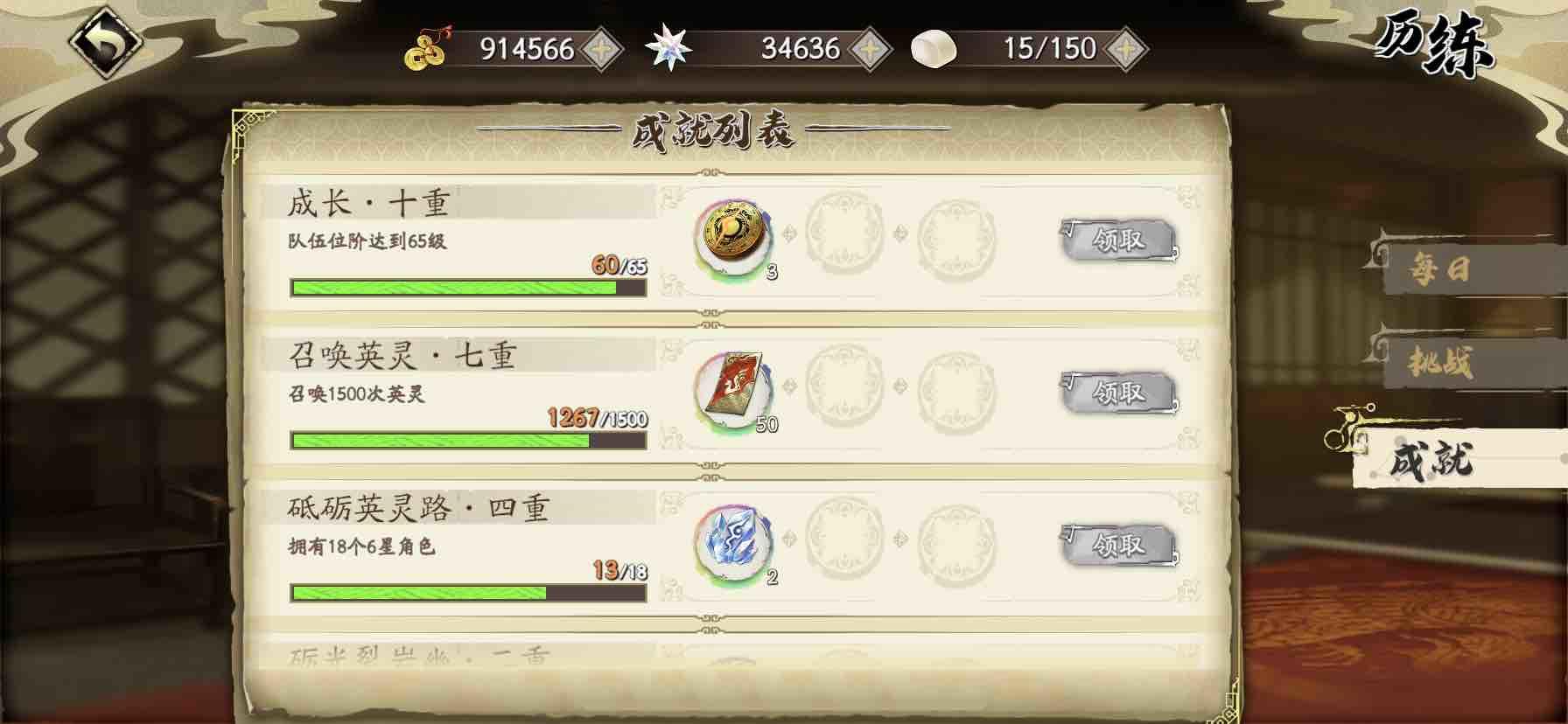
Task: Tap the gold coin currency icon
Action: (425, 50)
